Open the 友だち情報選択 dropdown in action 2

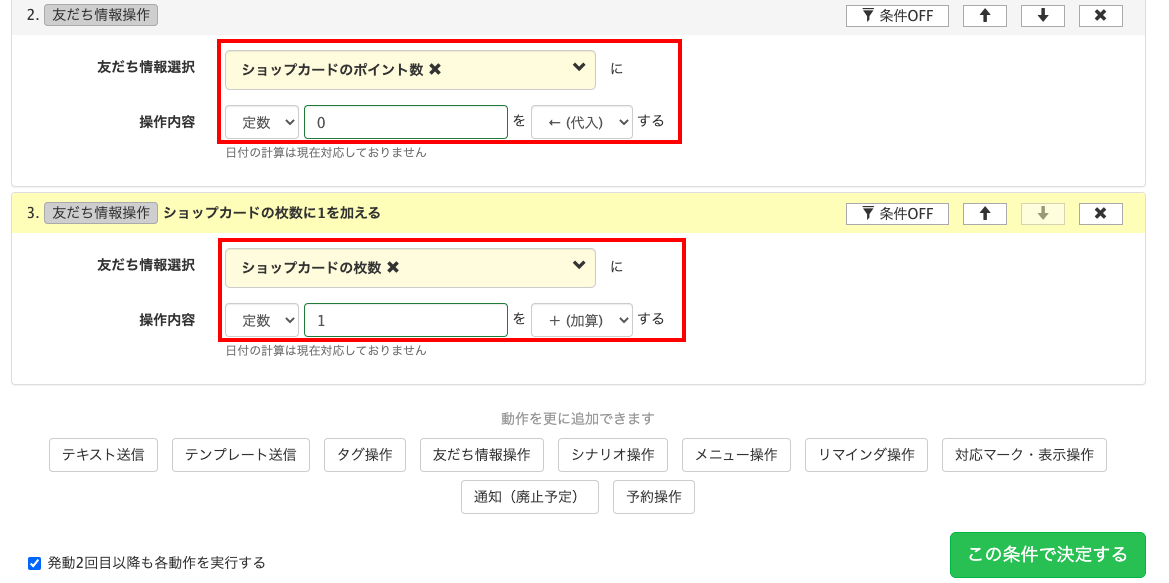tap(410, 68)
